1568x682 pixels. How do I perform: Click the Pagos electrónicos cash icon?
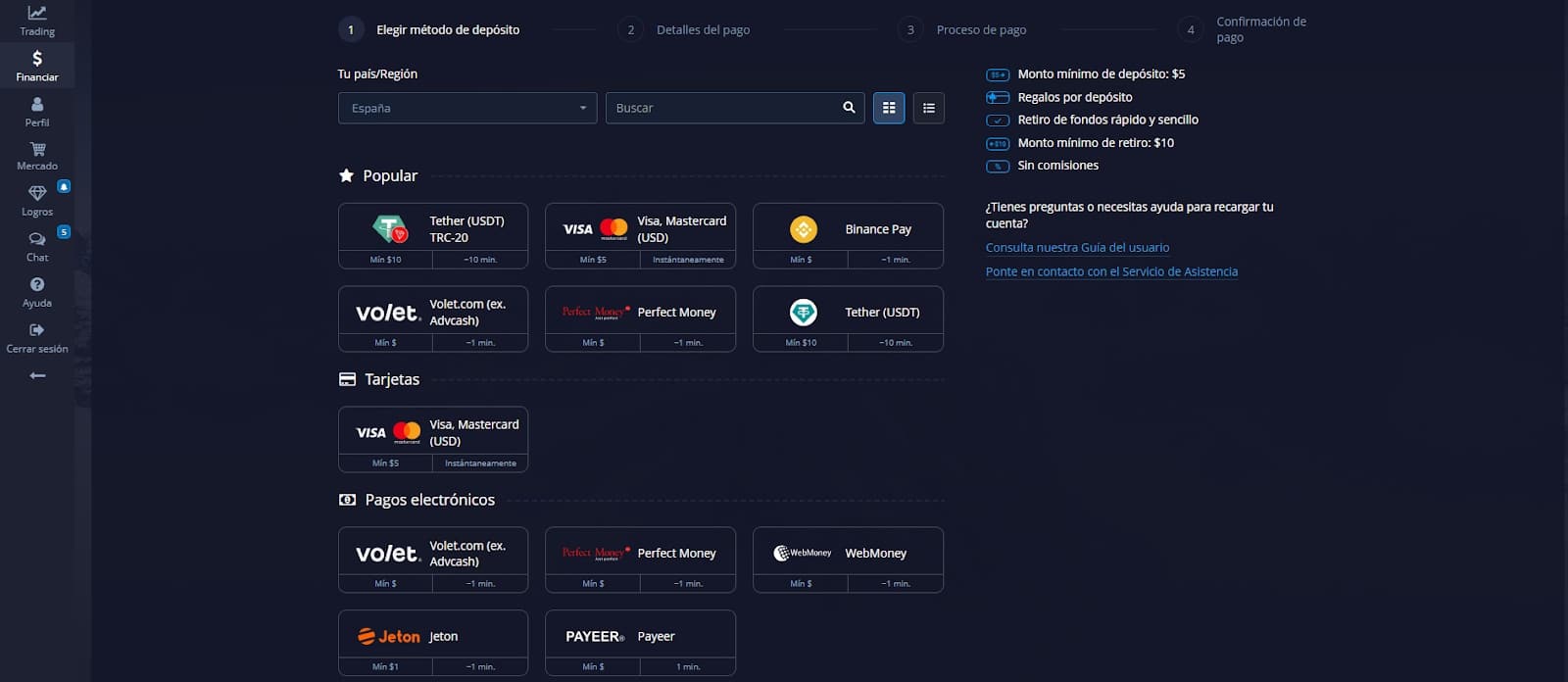click(347, 500)
